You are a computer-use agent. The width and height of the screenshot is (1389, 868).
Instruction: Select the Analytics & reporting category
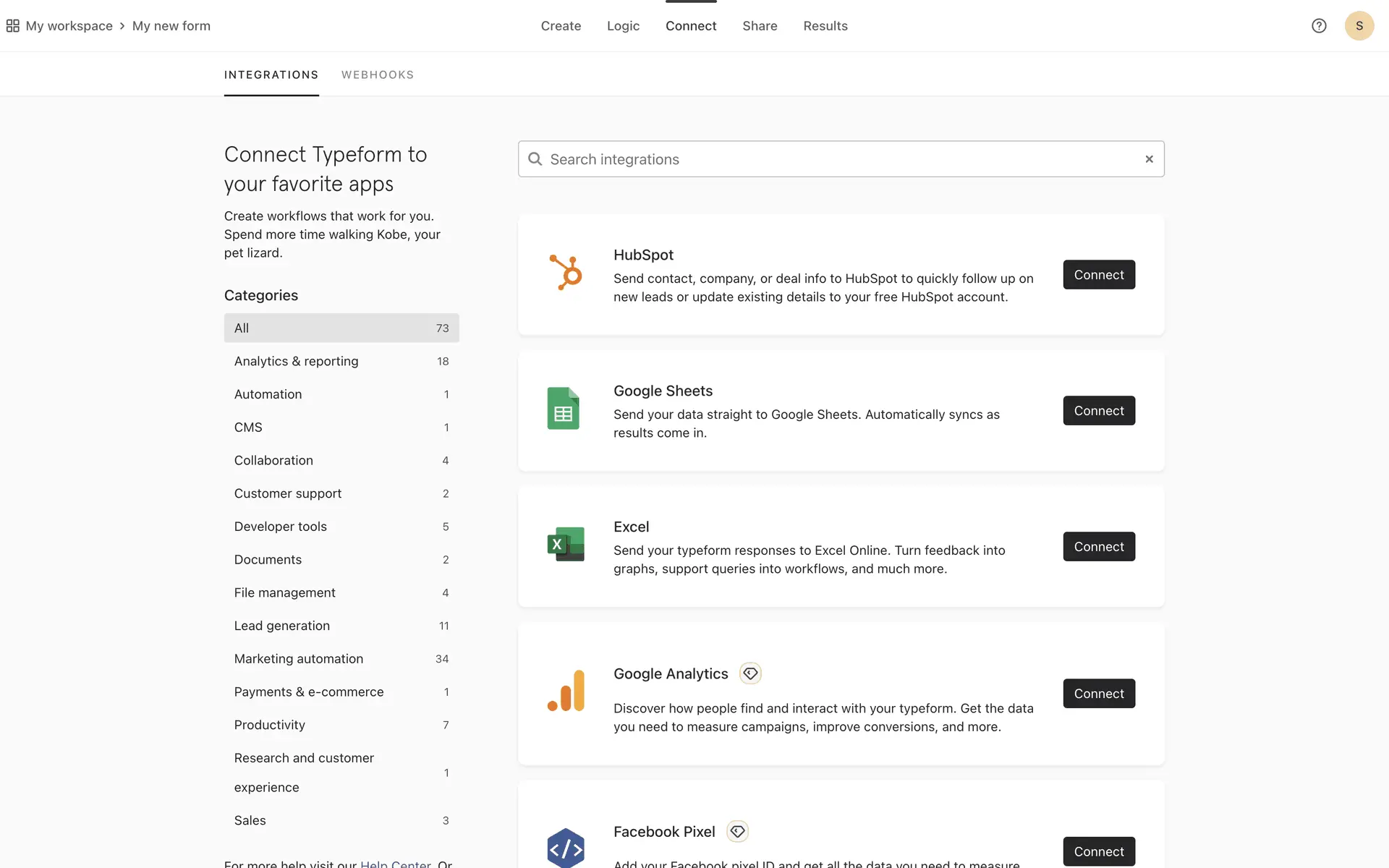[296, 361]
